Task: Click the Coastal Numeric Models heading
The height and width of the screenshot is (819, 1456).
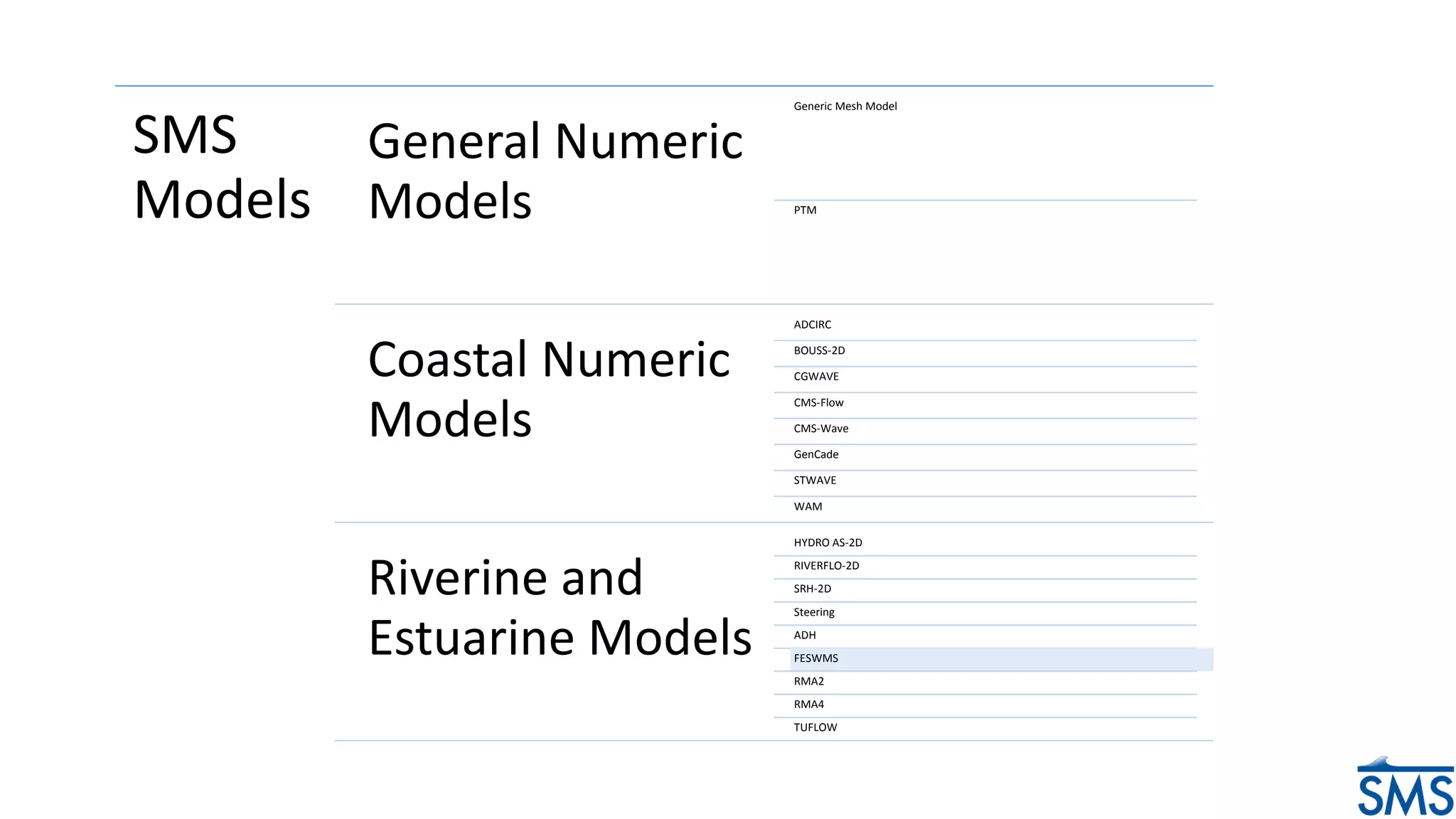Action: click(548, 388)
